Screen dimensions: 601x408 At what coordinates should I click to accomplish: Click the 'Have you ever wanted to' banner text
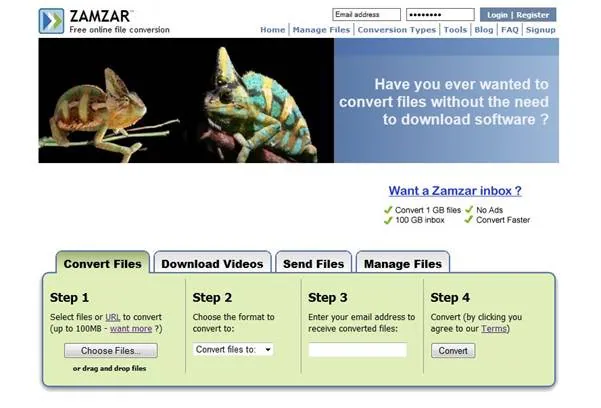[461, 84]
